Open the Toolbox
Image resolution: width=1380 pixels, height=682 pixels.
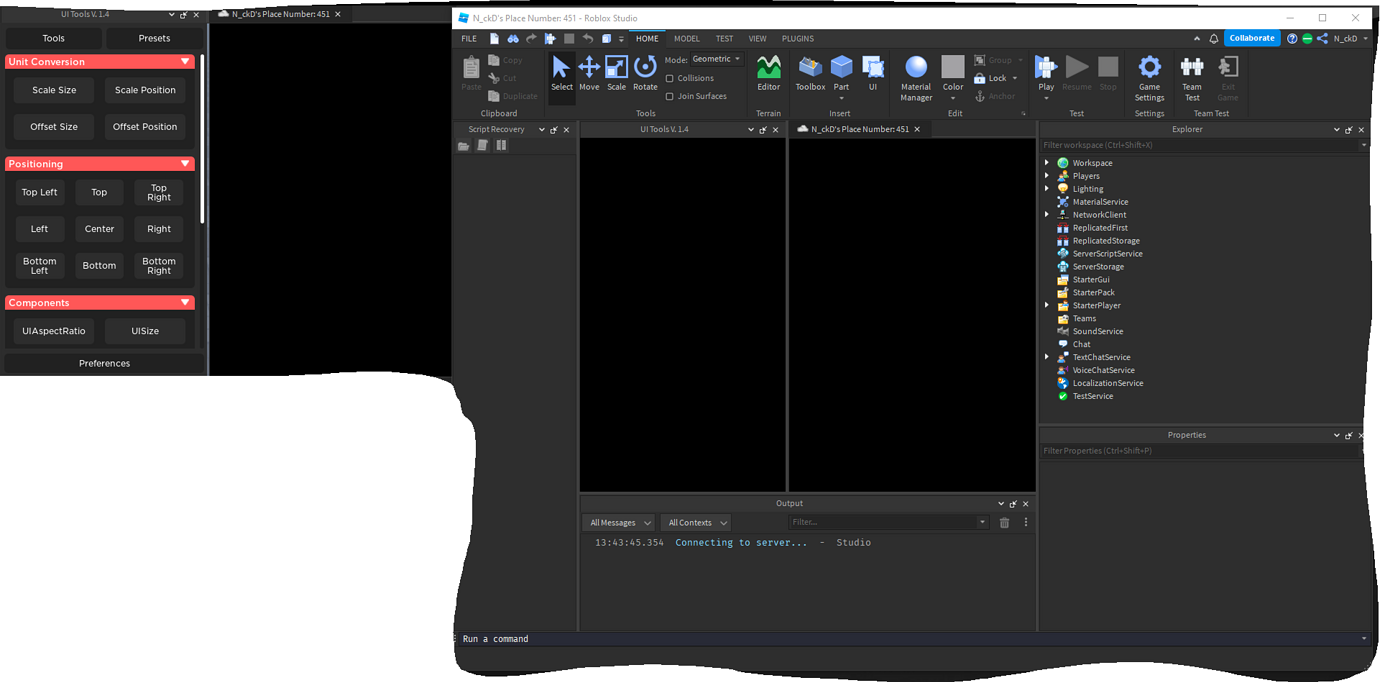810,72
